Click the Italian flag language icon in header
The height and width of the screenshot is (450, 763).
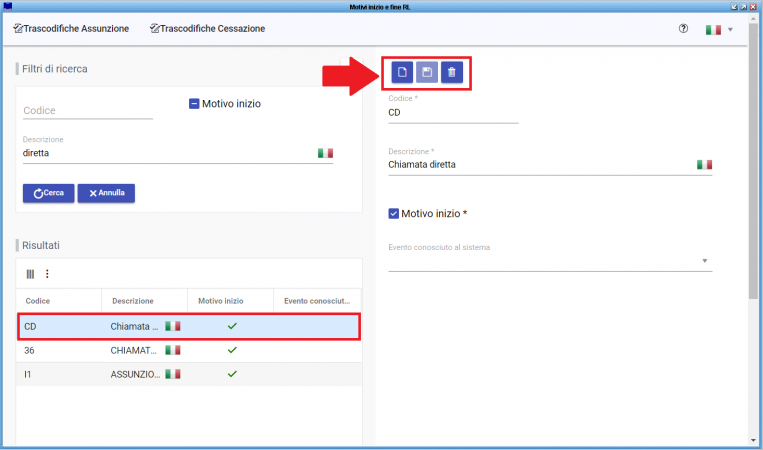pos(713,30)
